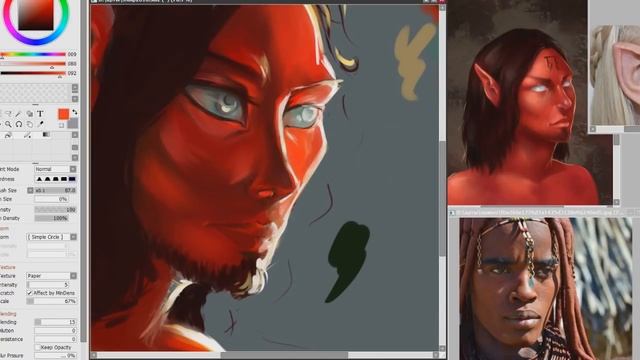This screenshot has width=640, height=360.
Task: Set texture Scale slider showing 67%
Action: (51, 301)
